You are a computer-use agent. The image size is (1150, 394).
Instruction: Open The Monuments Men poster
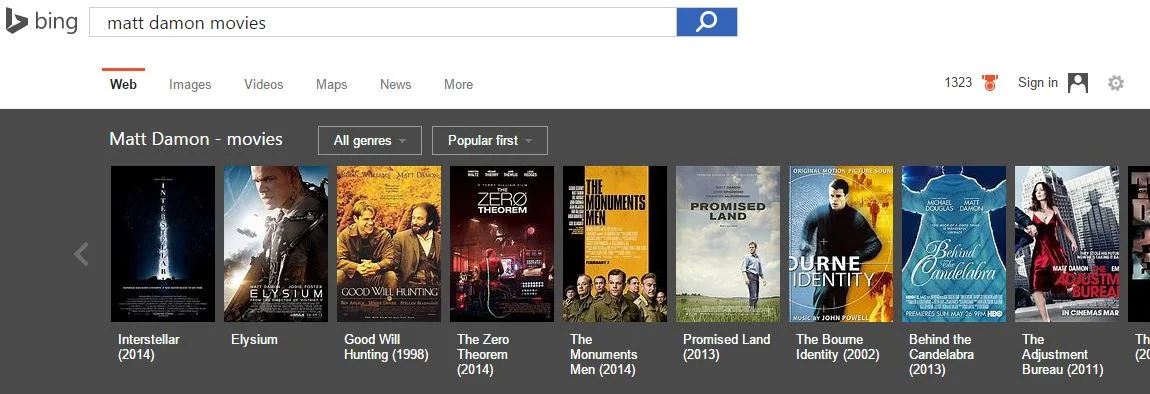[615, 244]
